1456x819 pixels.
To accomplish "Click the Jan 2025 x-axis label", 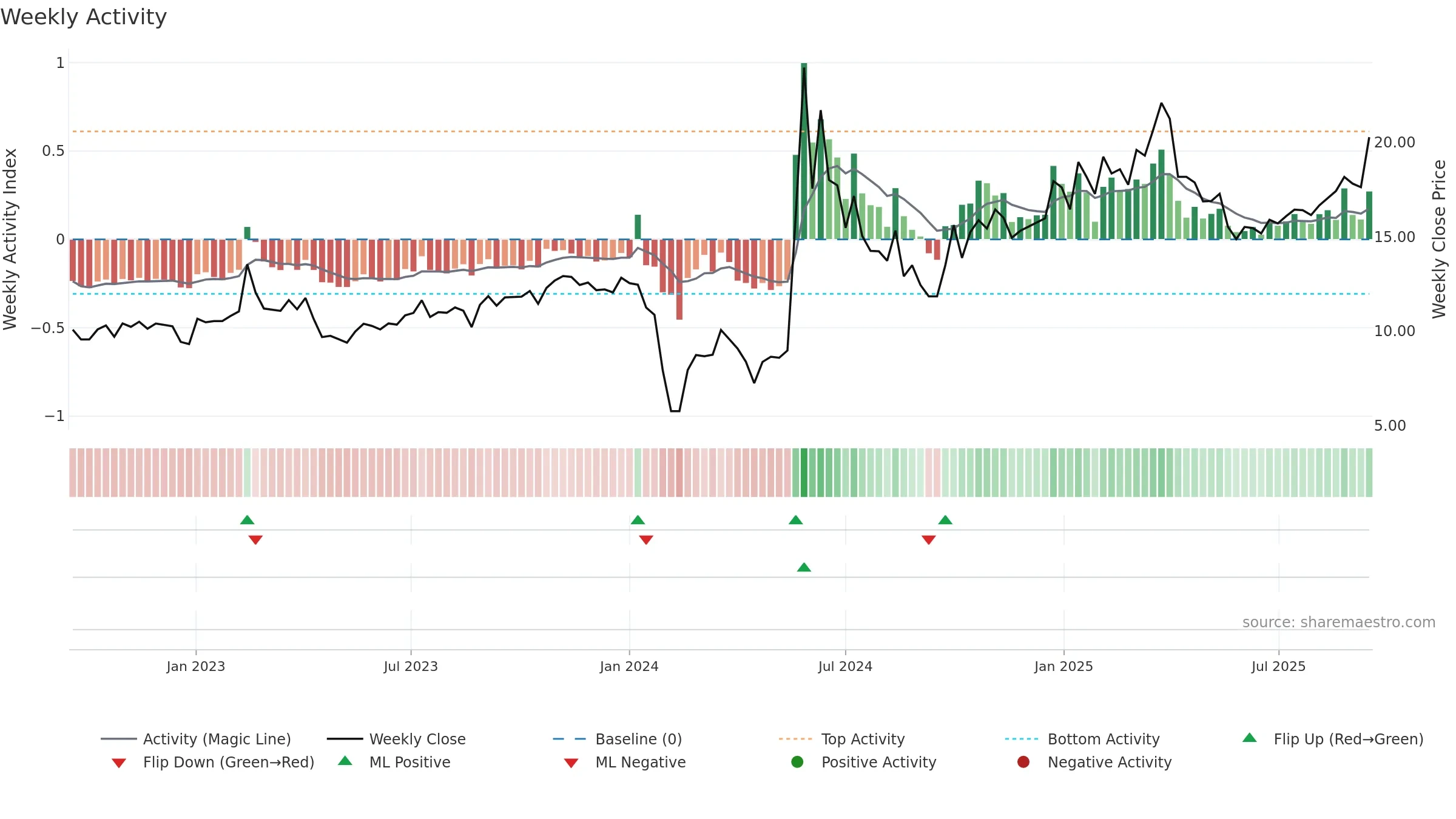I will pos(1063,667).
